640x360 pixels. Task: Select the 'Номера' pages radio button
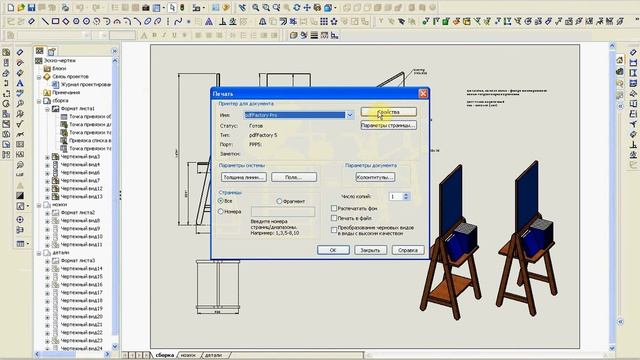[x=221, y=211]
